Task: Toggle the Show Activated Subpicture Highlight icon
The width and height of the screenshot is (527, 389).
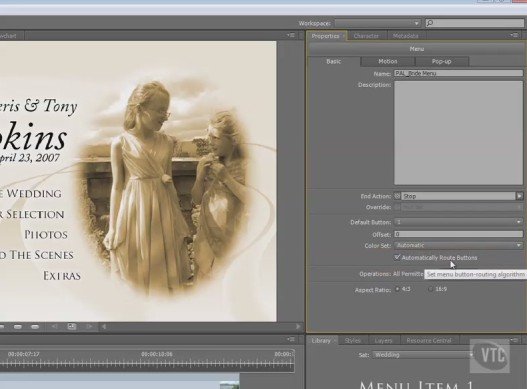Action: [x=35, y=326]
